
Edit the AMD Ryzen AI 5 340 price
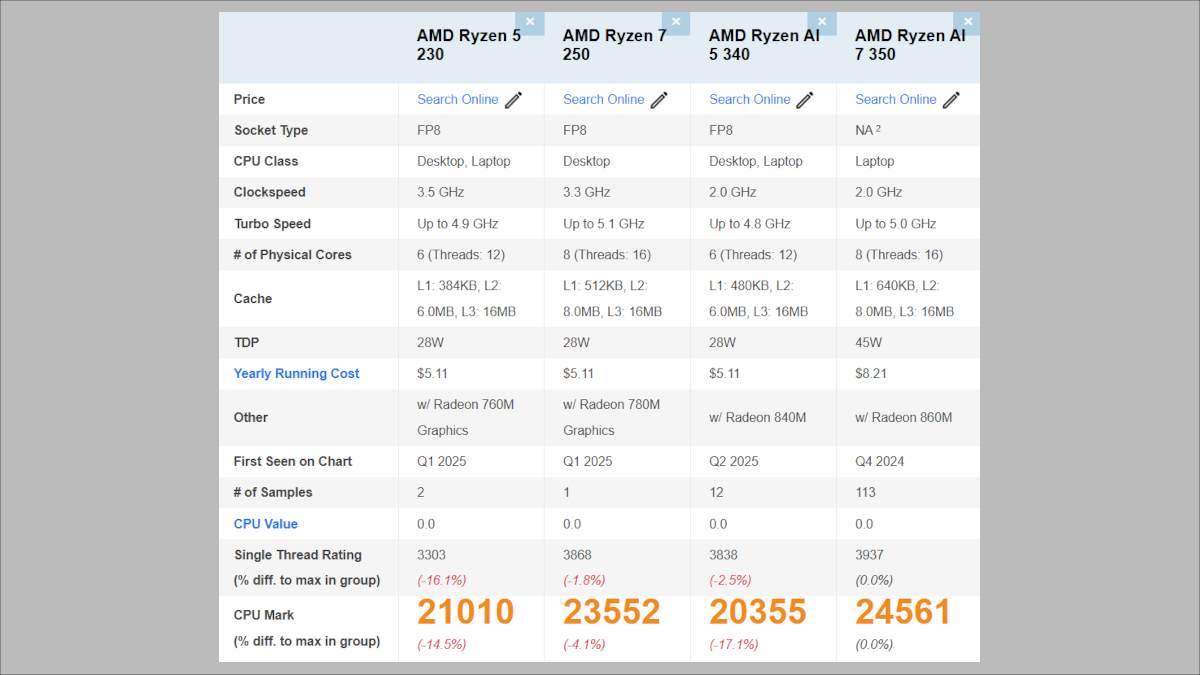click(x=804, y=100)
